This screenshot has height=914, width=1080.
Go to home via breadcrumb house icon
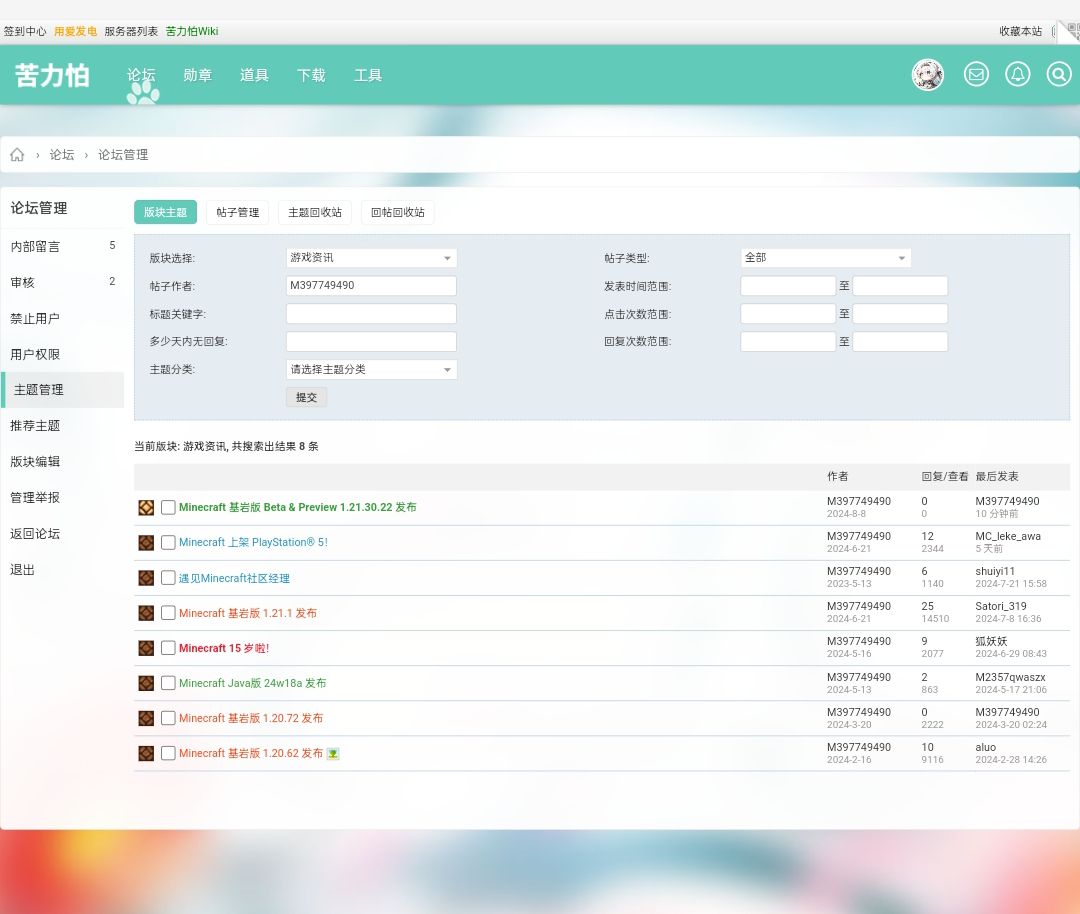[x=17, y=155]
